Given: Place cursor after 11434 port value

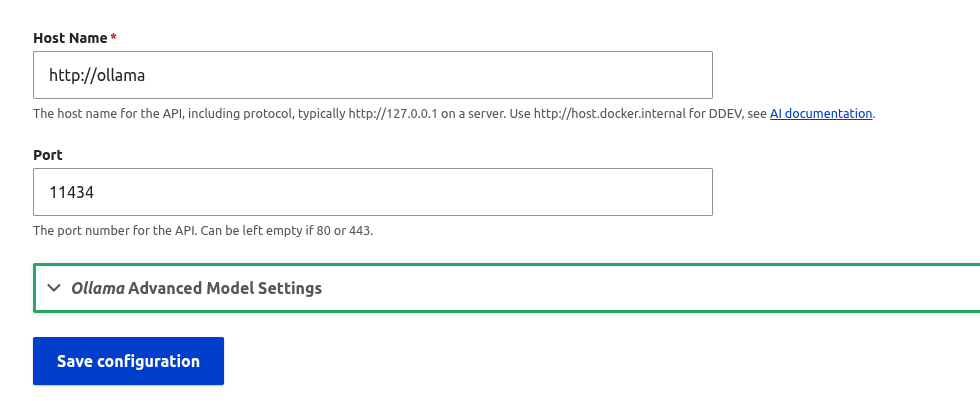Looking at the screenshot, I should [95, 192].
